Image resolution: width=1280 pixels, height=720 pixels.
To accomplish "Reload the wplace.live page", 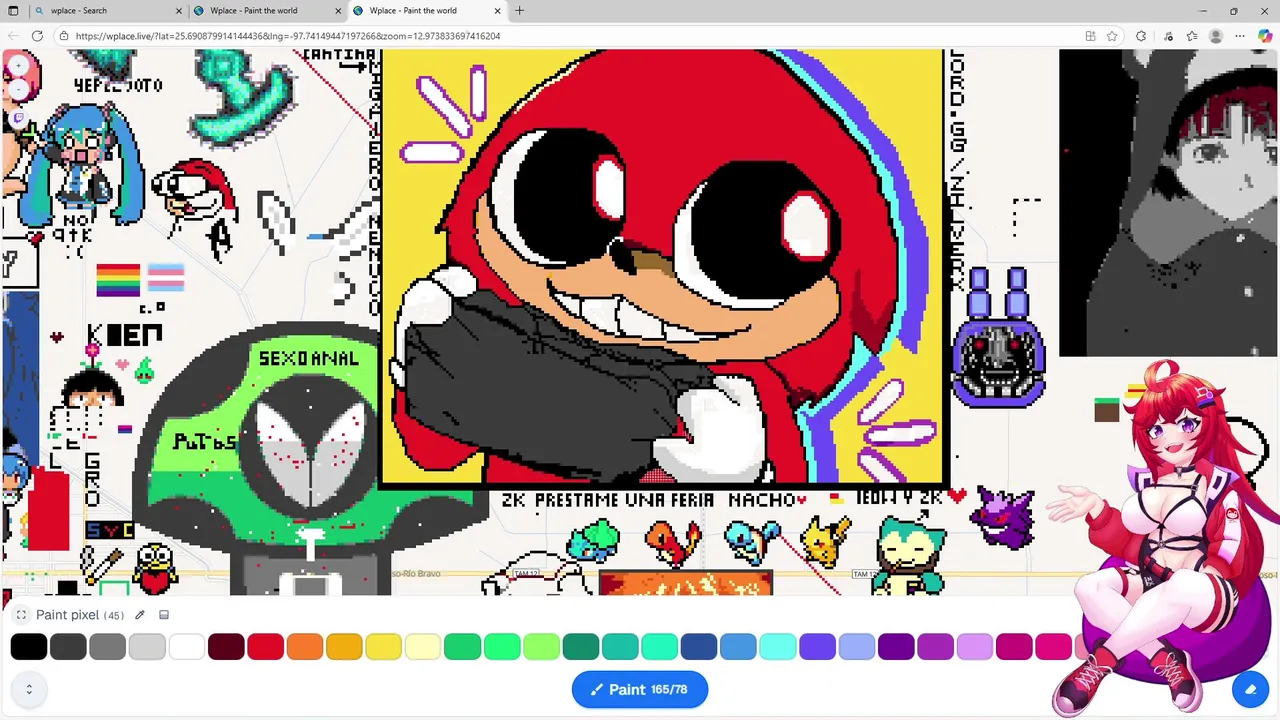I will (37, 36).
